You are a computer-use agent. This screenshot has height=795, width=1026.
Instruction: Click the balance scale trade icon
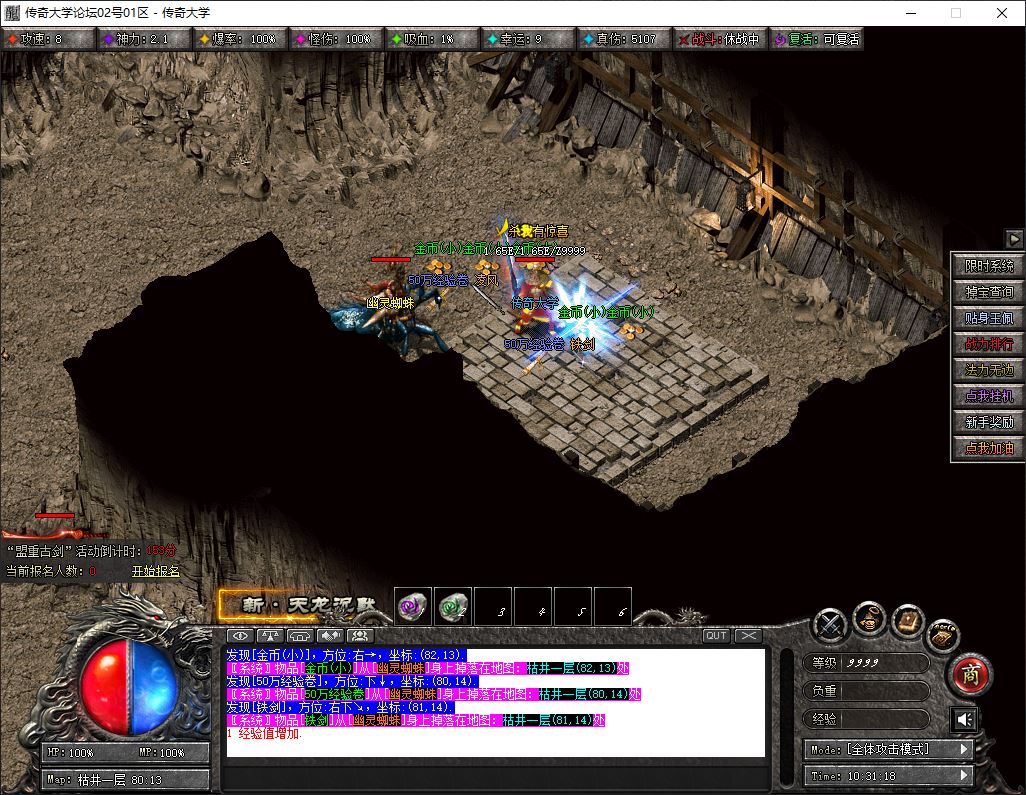point(270,635)
